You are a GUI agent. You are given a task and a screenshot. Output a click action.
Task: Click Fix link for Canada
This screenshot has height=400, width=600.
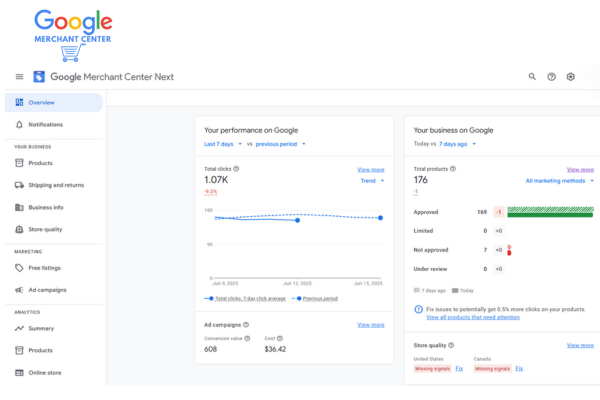point(519,368)
